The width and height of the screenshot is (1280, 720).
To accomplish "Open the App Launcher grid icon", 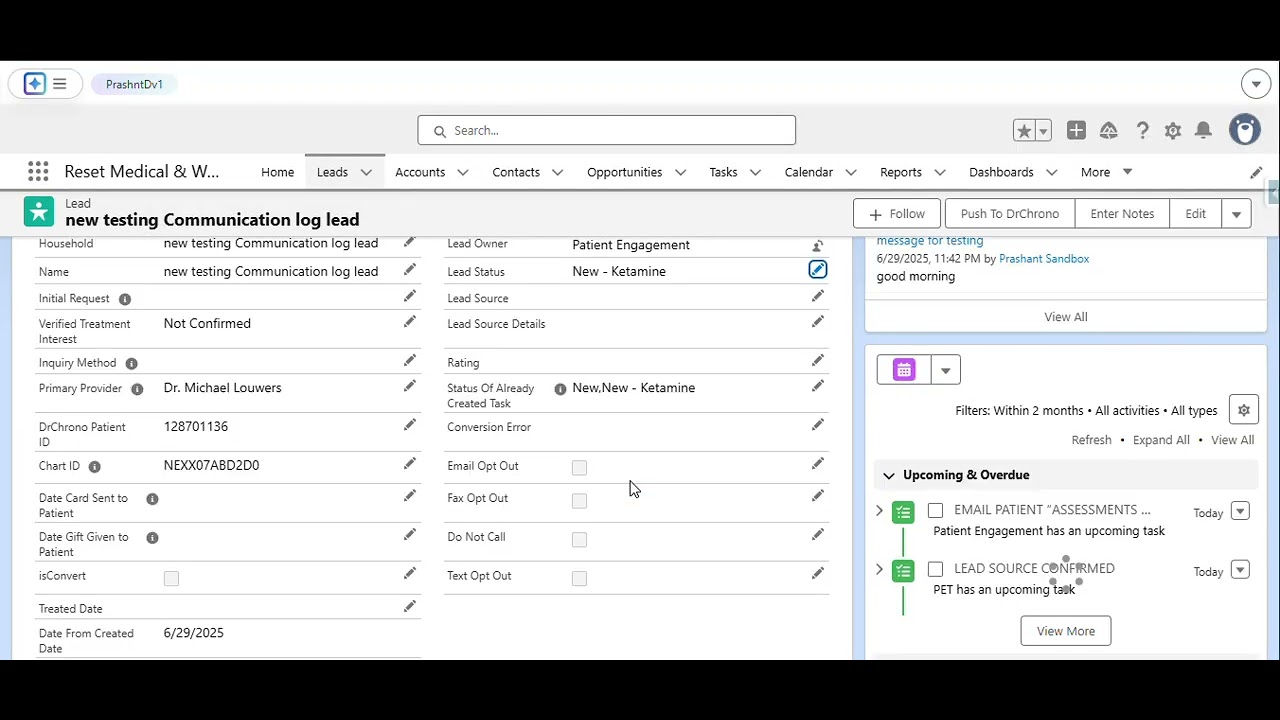I will [38, 172].
